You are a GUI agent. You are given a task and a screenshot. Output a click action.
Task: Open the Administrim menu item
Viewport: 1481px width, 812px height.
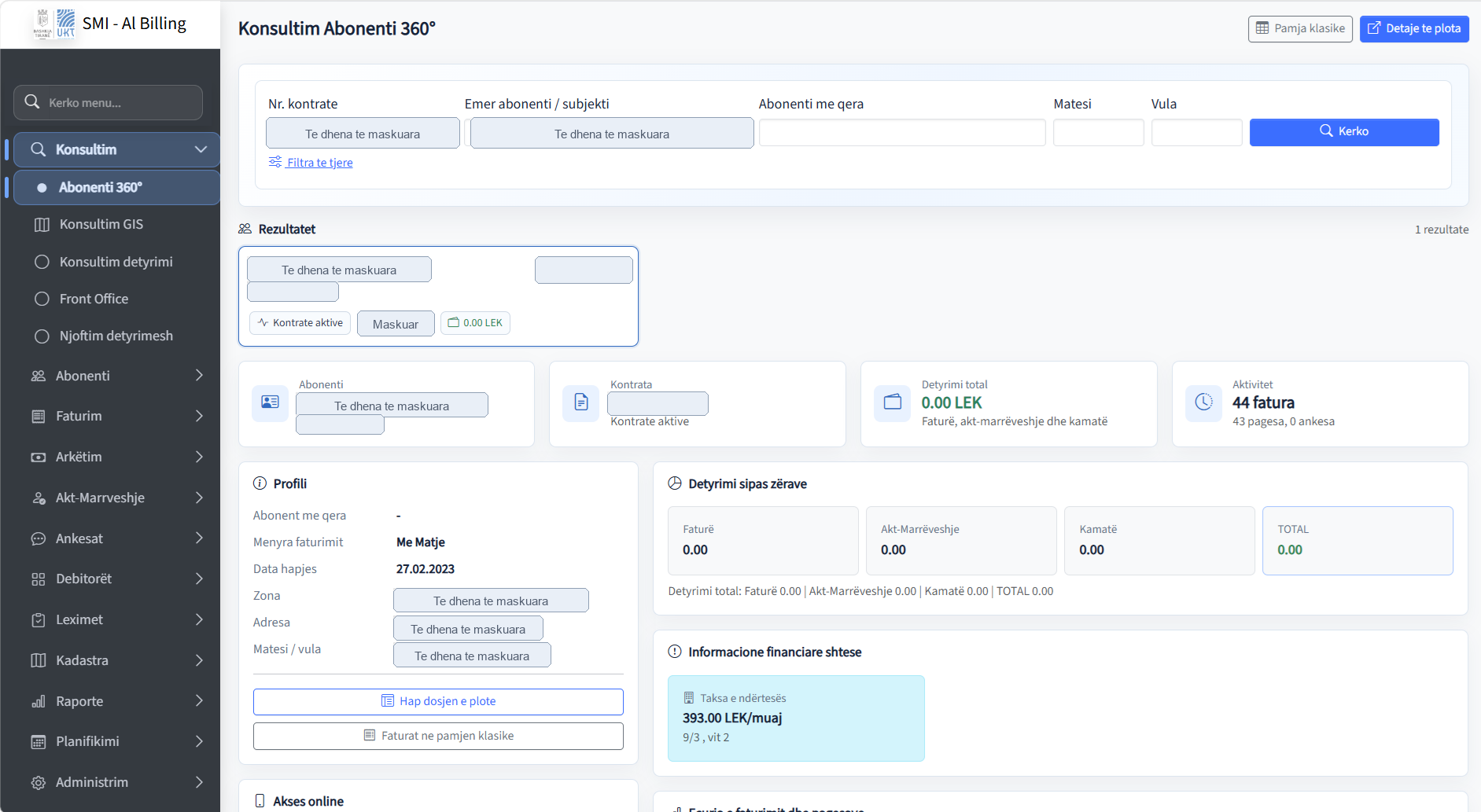[116, 782]
